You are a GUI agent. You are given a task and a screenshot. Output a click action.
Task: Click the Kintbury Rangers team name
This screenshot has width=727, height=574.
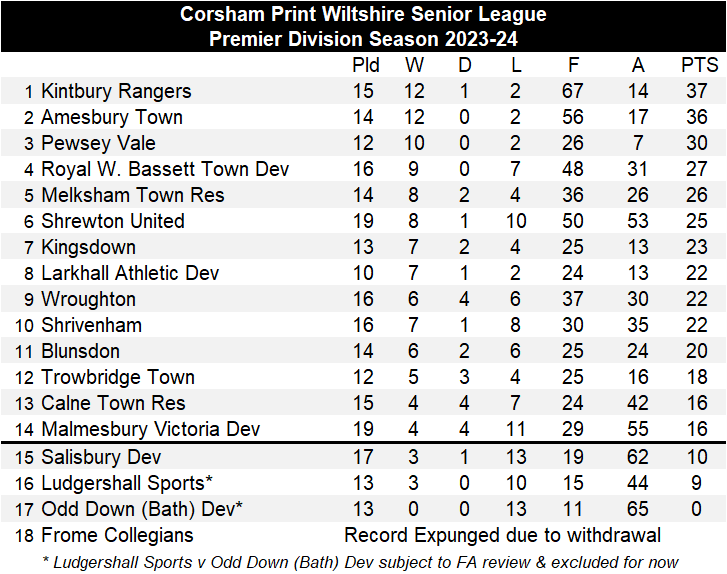coord(116,91)
